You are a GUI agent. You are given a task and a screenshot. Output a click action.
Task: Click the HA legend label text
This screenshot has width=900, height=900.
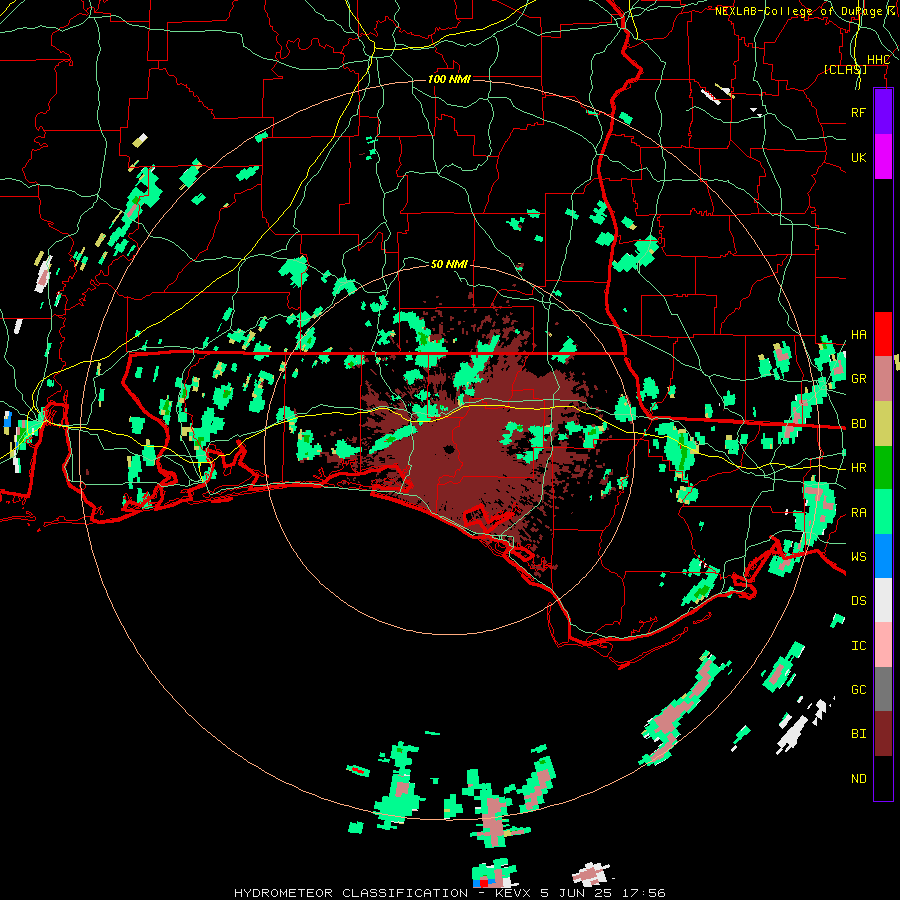click(x=858, y=335)
